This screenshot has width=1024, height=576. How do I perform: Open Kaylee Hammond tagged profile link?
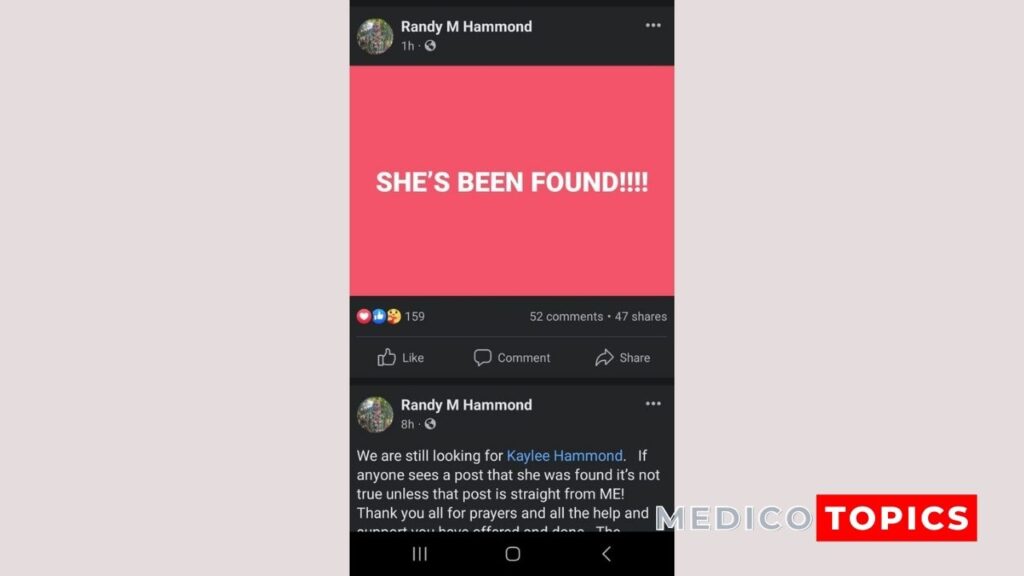tap(564, 455)
